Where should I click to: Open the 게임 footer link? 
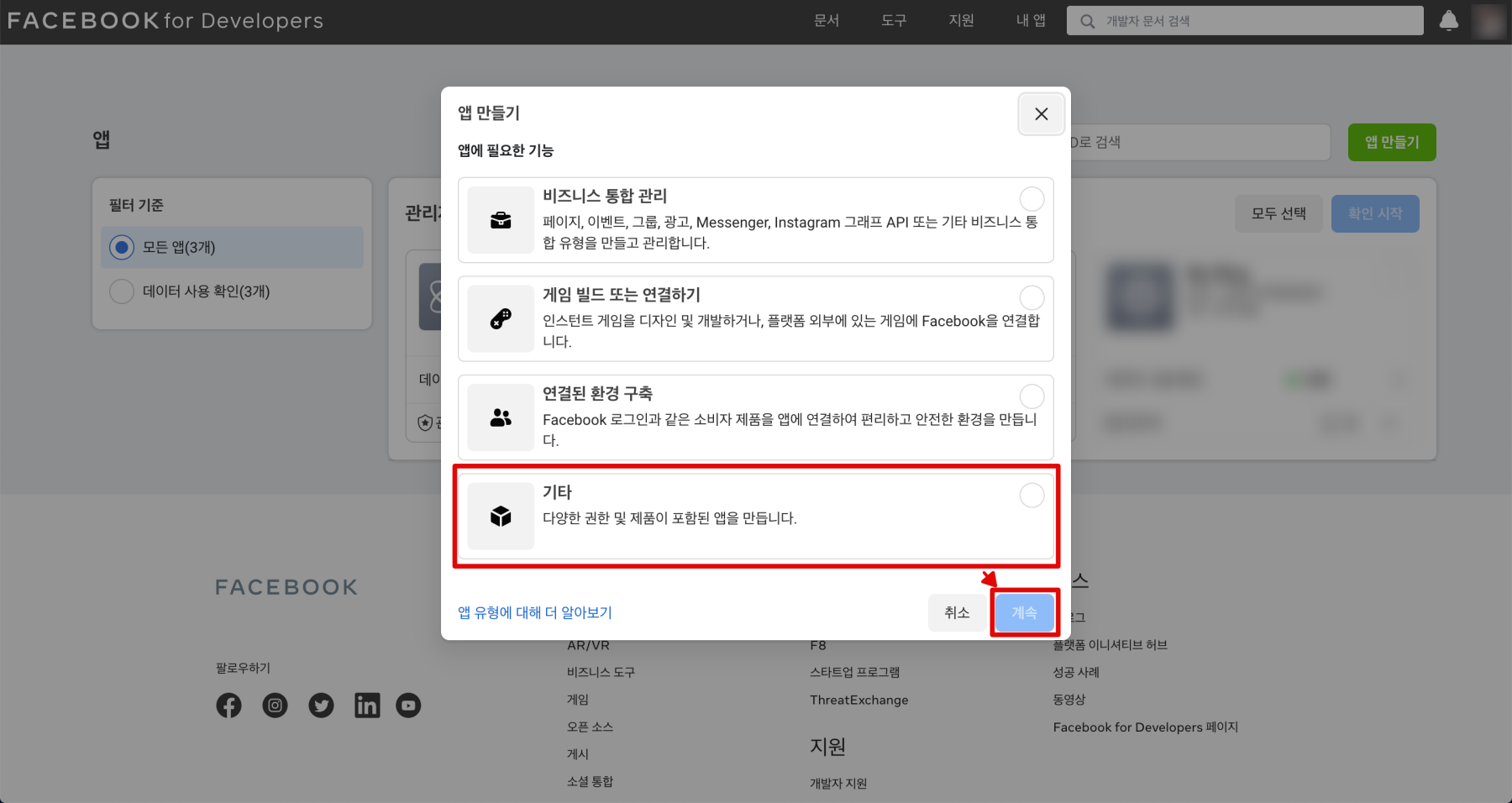578,700
